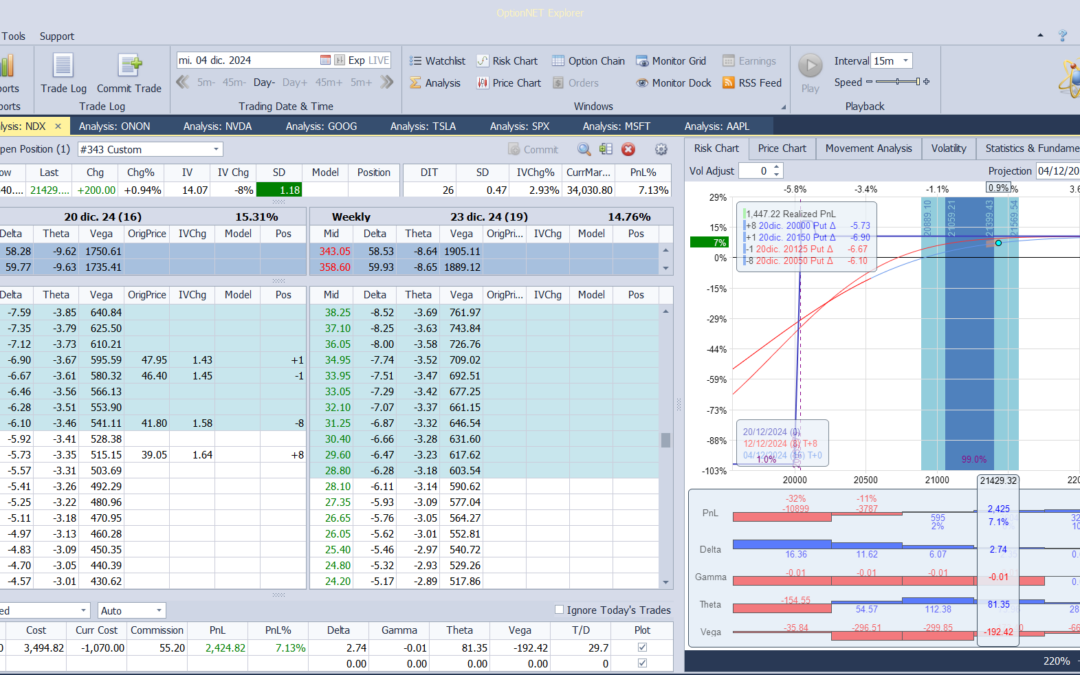Open the Interval 15m dropdown

[x=906, y=61]
